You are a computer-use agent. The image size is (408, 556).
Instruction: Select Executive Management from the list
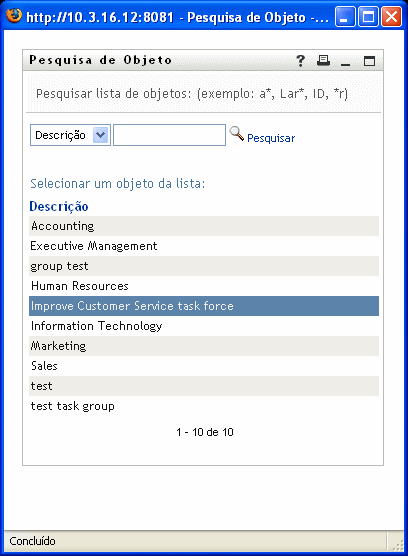(x=204, y=246)
